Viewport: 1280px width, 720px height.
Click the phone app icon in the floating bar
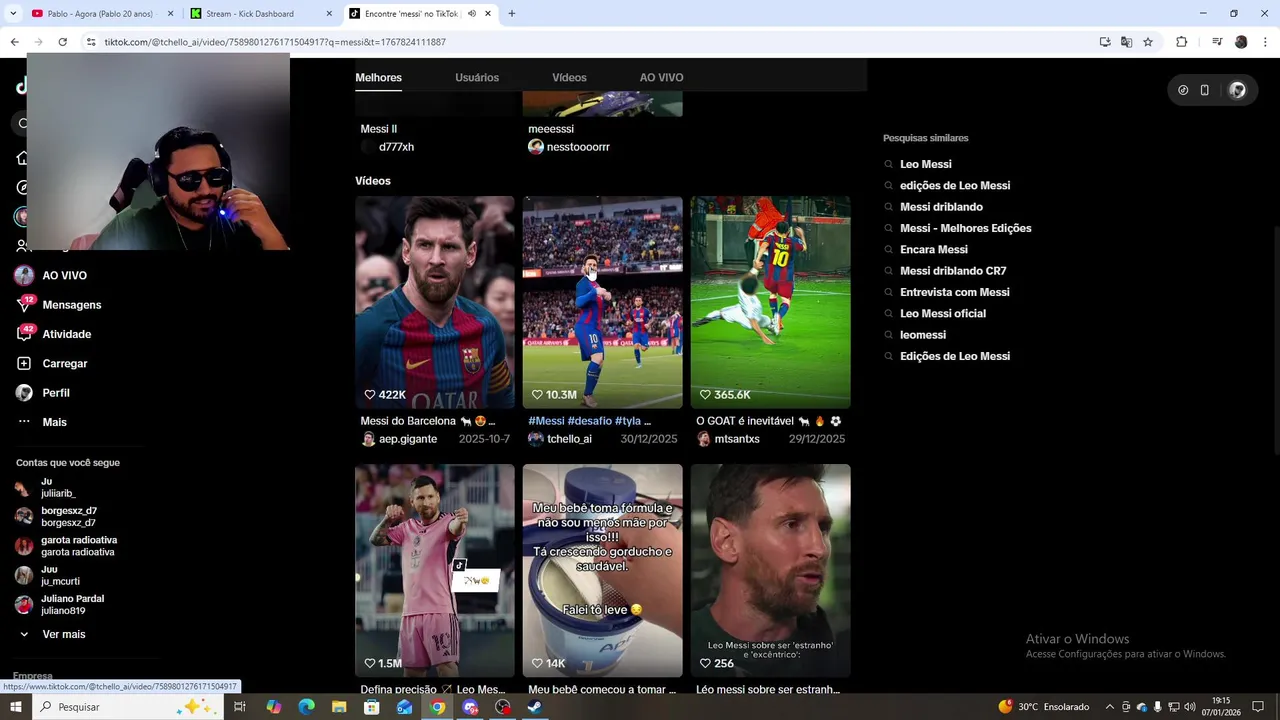click(1205, 90)
